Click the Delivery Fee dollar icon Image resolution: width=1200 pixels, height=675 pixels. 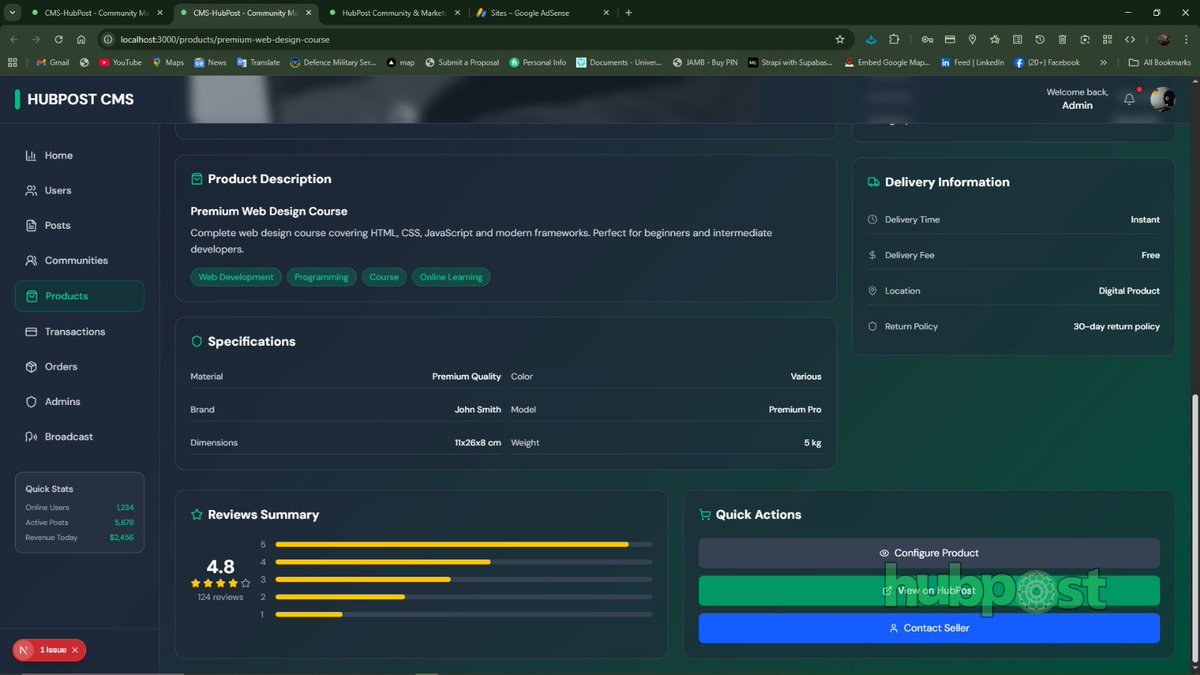[x=873, y=255]
